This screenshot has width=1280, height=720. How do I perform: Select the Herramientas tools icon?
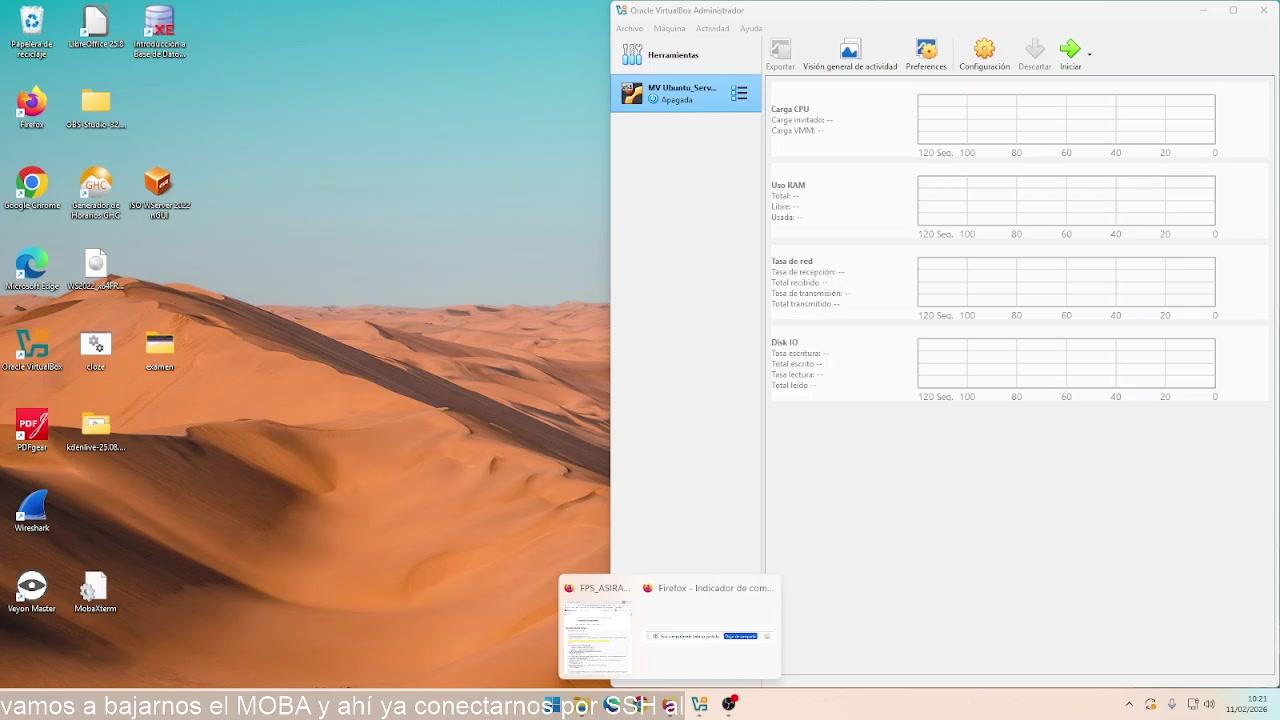pos(632,55)
